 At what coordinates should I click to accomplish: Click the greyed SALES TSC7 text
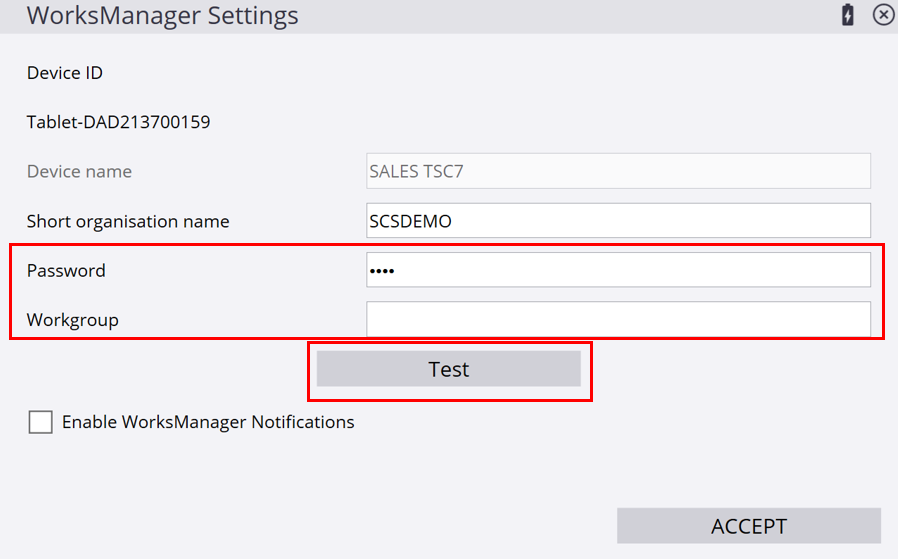click(416, 171)
